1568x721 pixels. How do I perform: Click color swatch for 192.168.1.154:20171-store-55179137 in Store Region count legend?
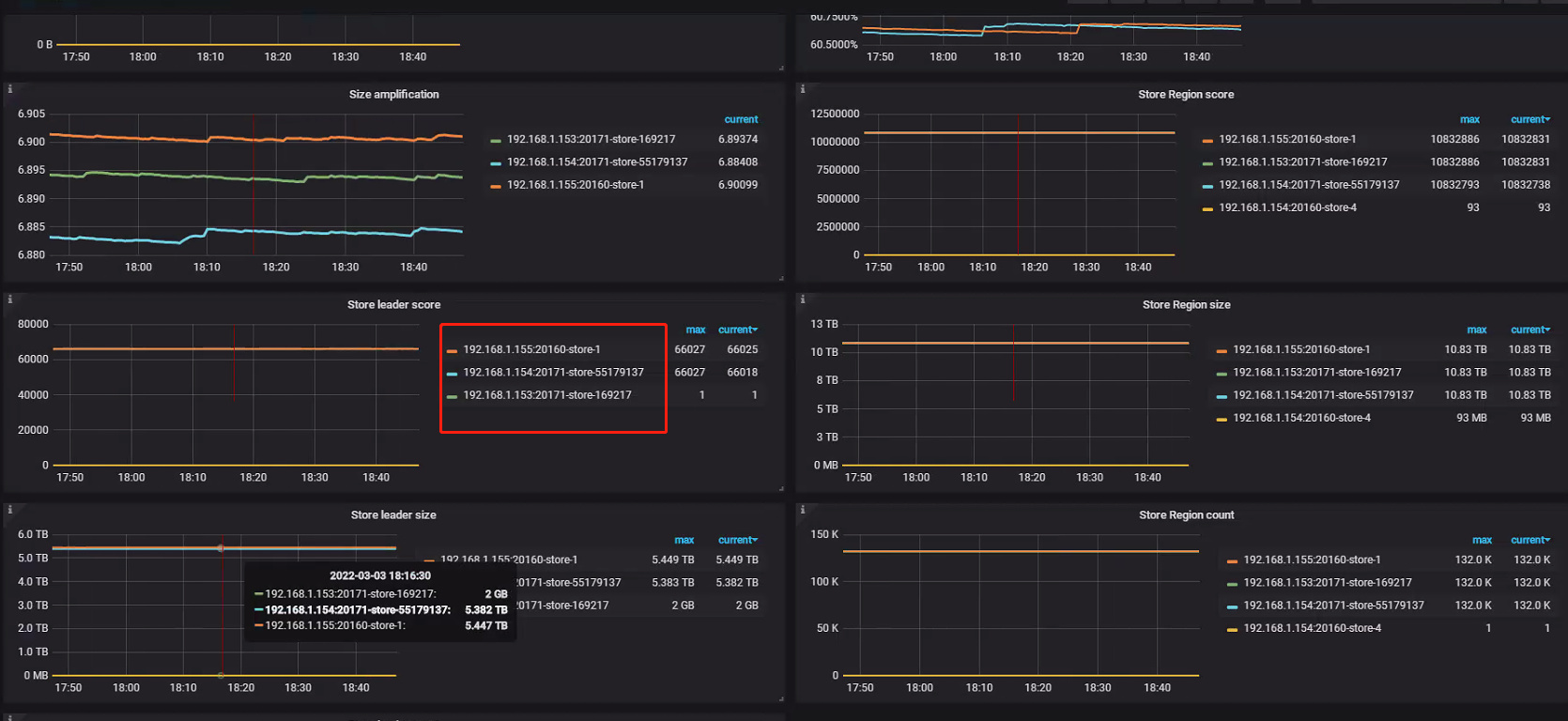click(x=1232, y=606)
